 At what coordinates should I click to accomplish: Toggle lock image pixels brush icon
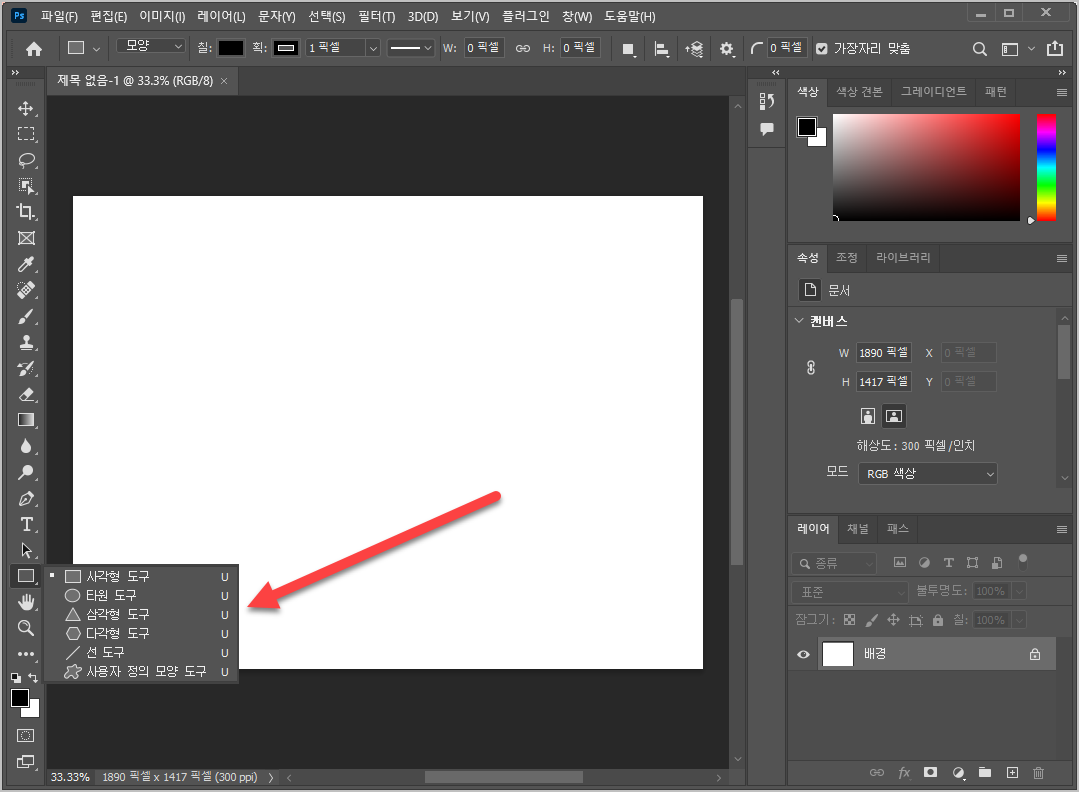(872, 620)
